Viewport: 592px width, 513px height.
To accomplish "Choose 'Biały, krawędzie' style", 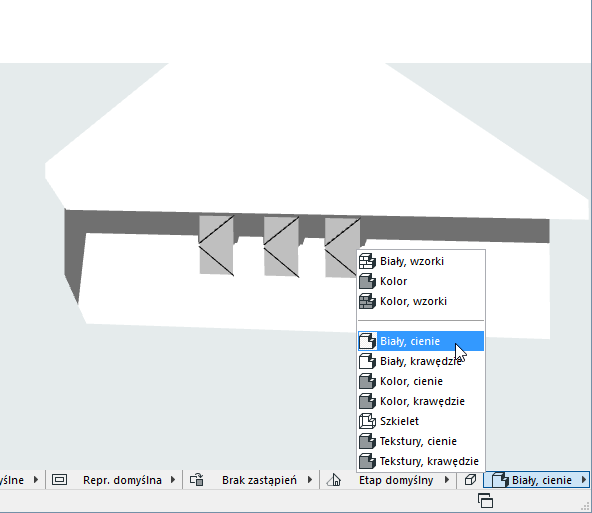I will [421, 361].
